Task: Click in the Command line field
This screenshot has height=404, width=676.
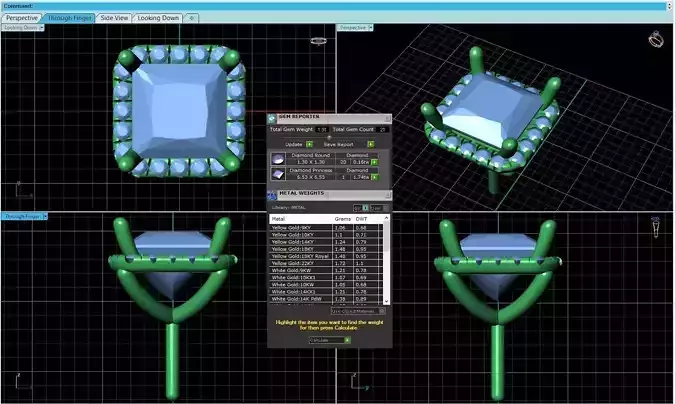Action: pyautogui.click(x=336, y=6)
